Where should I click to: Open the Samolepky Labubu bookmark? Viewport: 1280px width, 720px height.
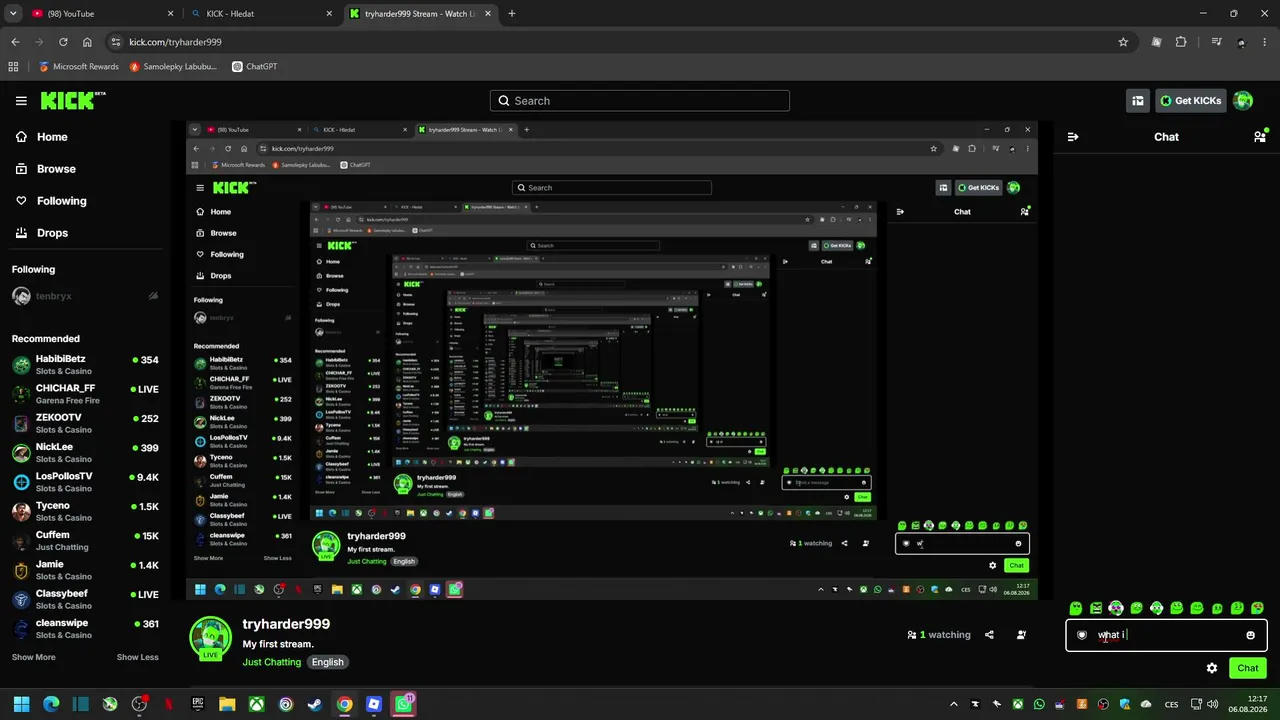pos(173,67)
